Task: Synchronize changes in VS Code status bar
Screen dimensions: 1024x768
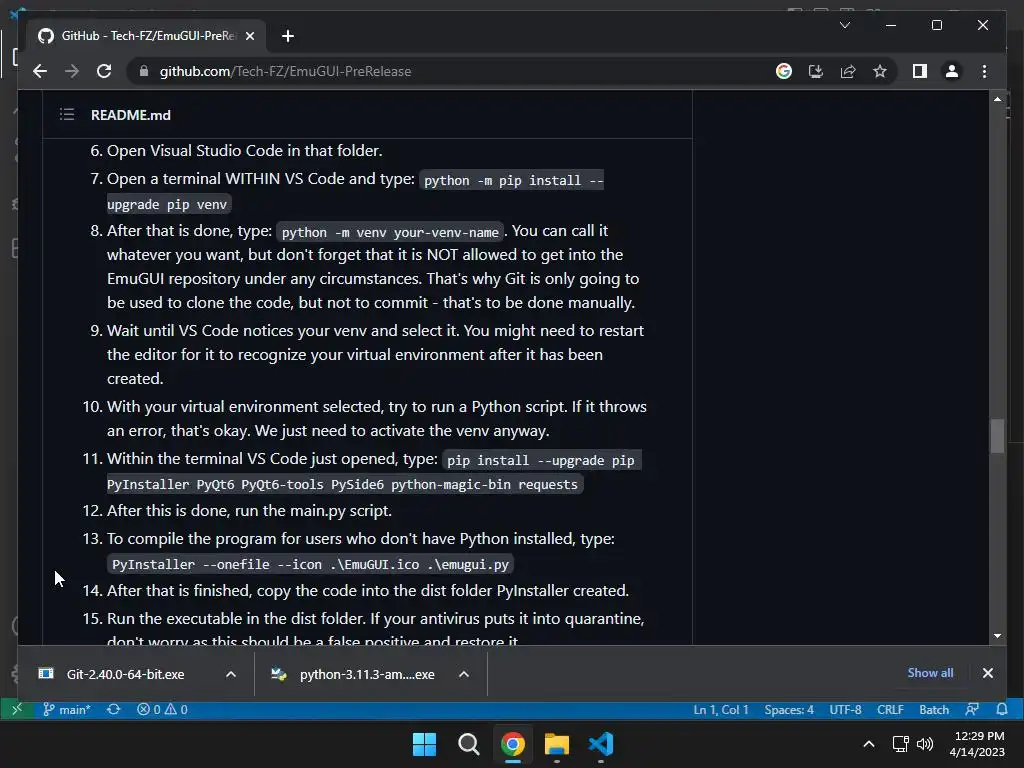Action: (114, 709)
